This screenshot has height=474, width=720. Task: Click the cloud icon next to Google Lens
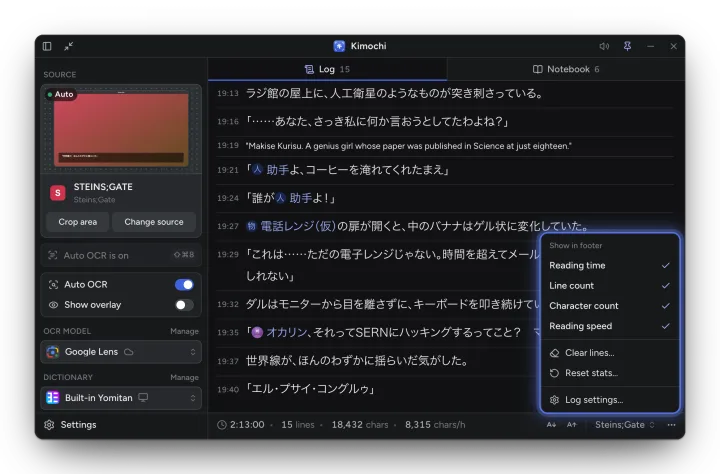pos(129,352)
